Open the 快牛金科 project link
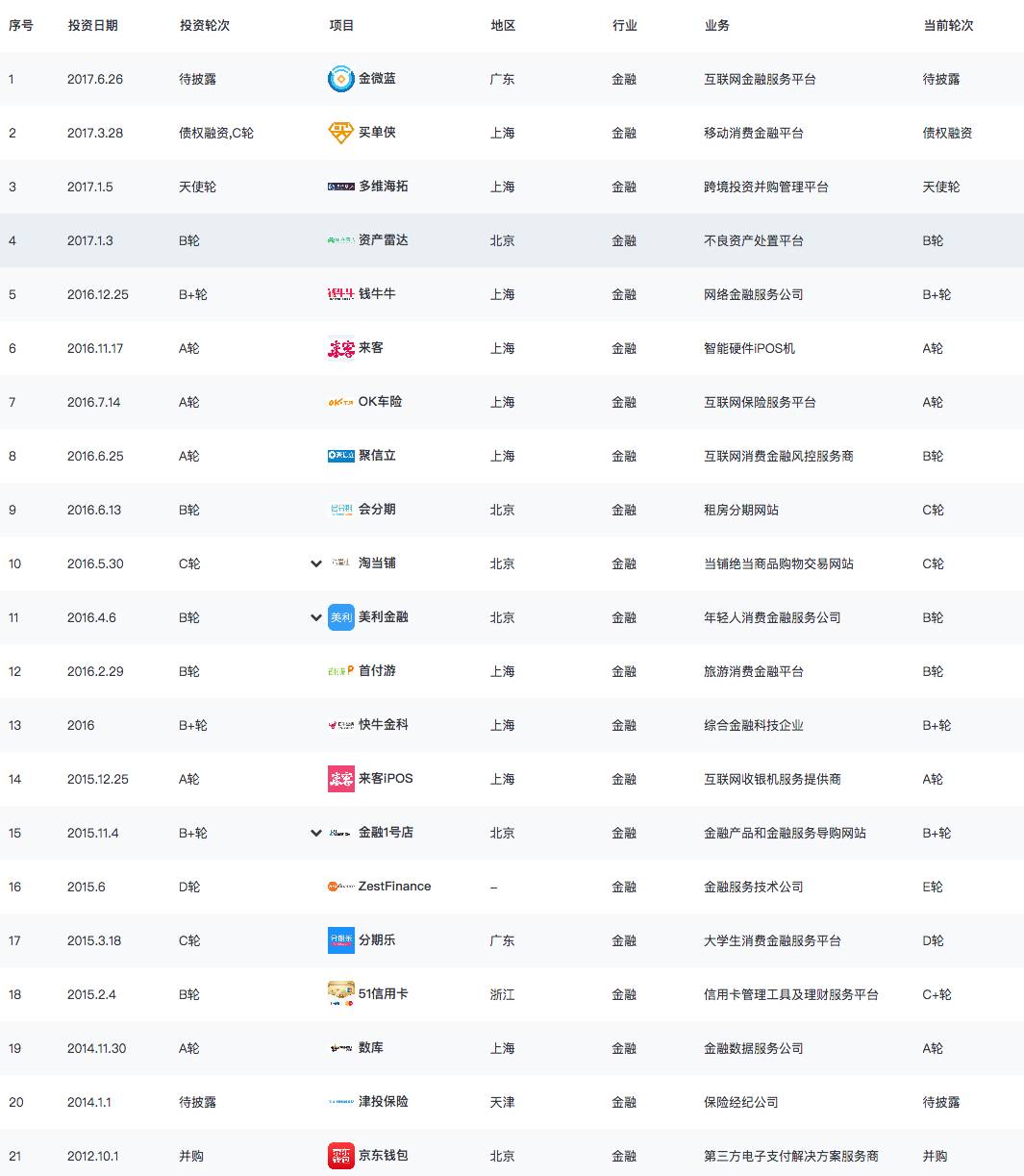Image resolution: width=1024 pixels, height=1176 pixels. [x=384, y=725]
